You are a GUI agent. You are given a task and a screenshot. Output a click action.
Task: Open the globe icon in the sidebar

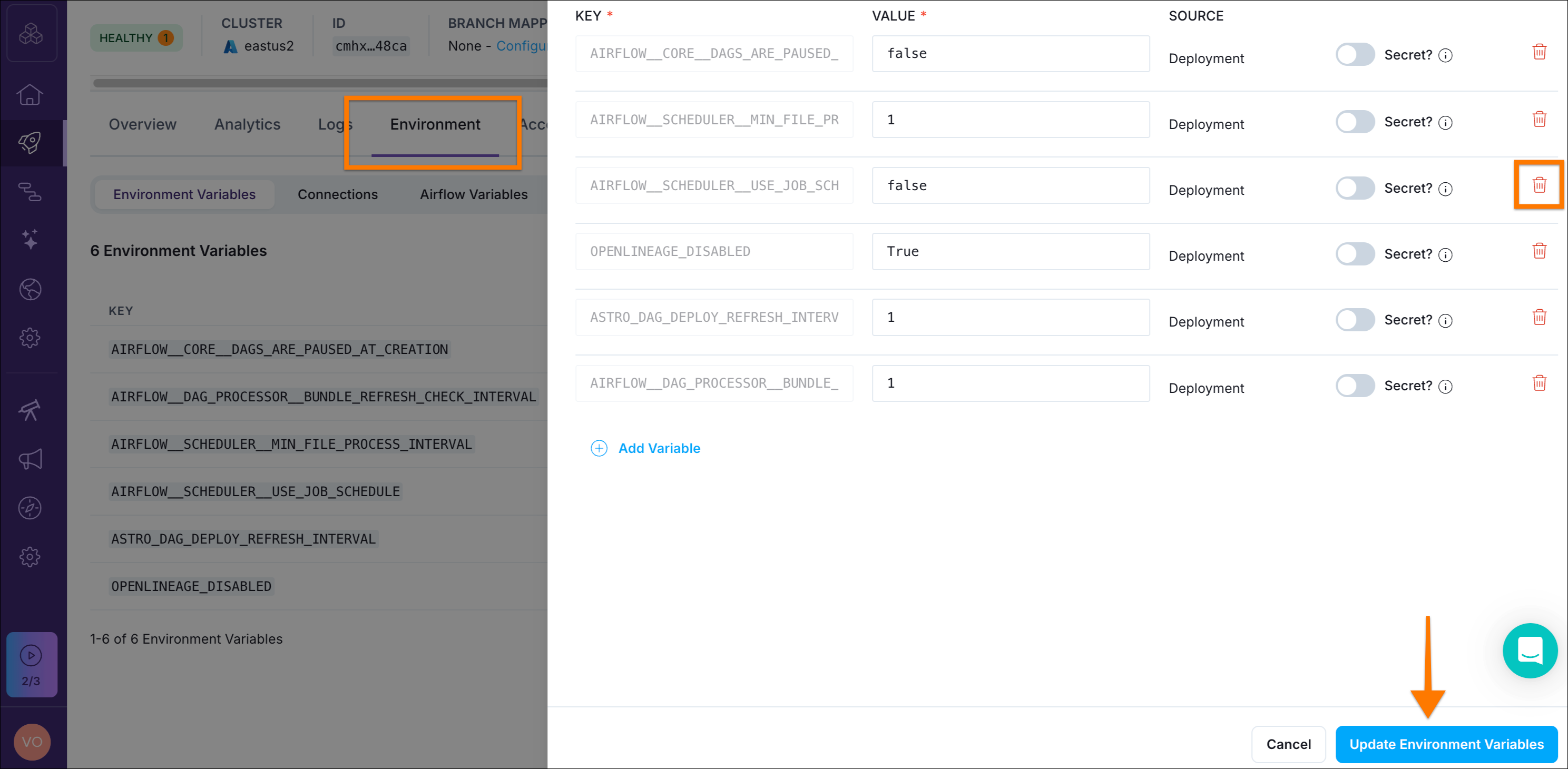coord(31,289)
